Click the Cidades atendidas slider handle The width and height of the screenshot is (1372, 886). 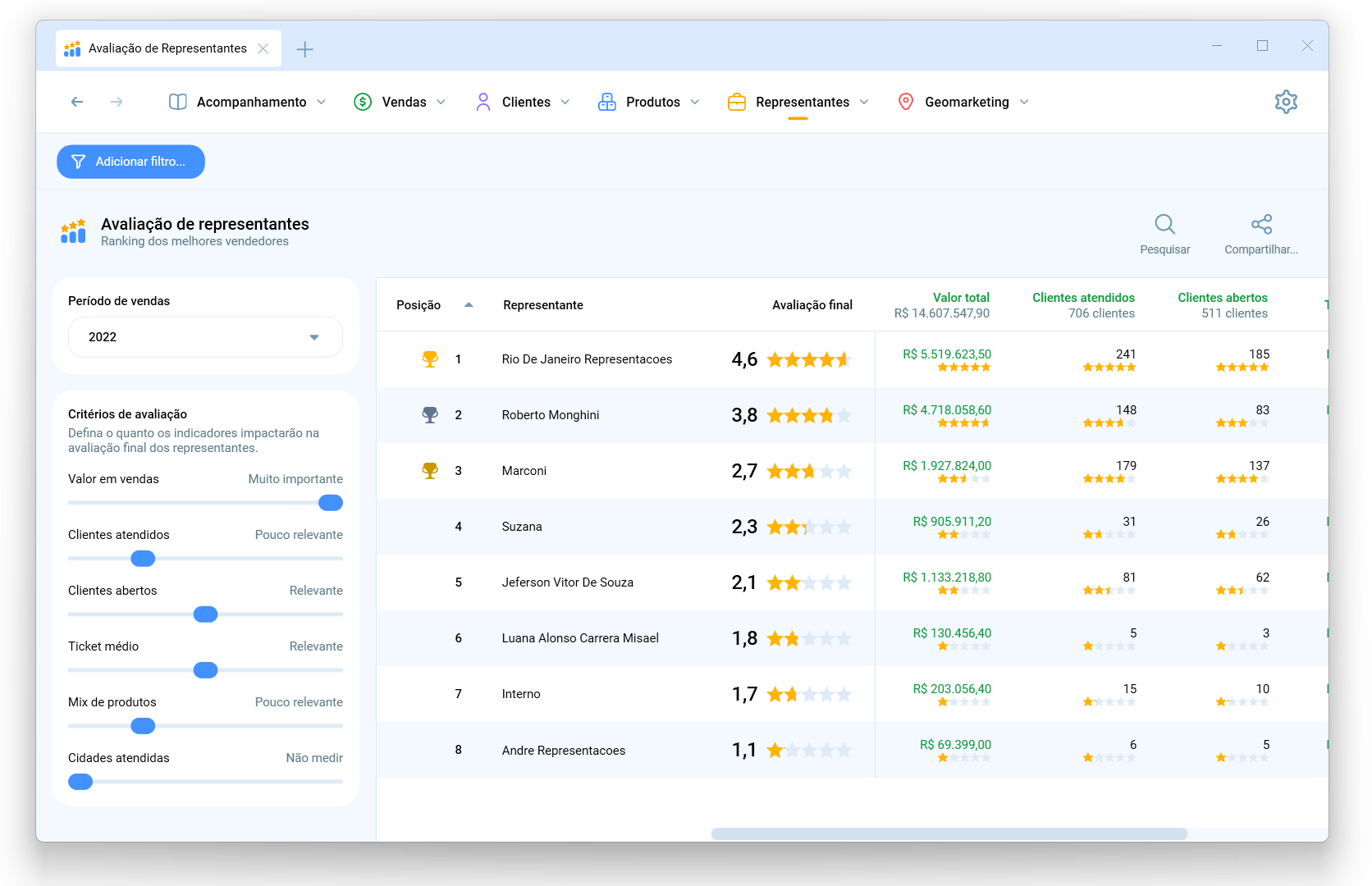[80, 782]
